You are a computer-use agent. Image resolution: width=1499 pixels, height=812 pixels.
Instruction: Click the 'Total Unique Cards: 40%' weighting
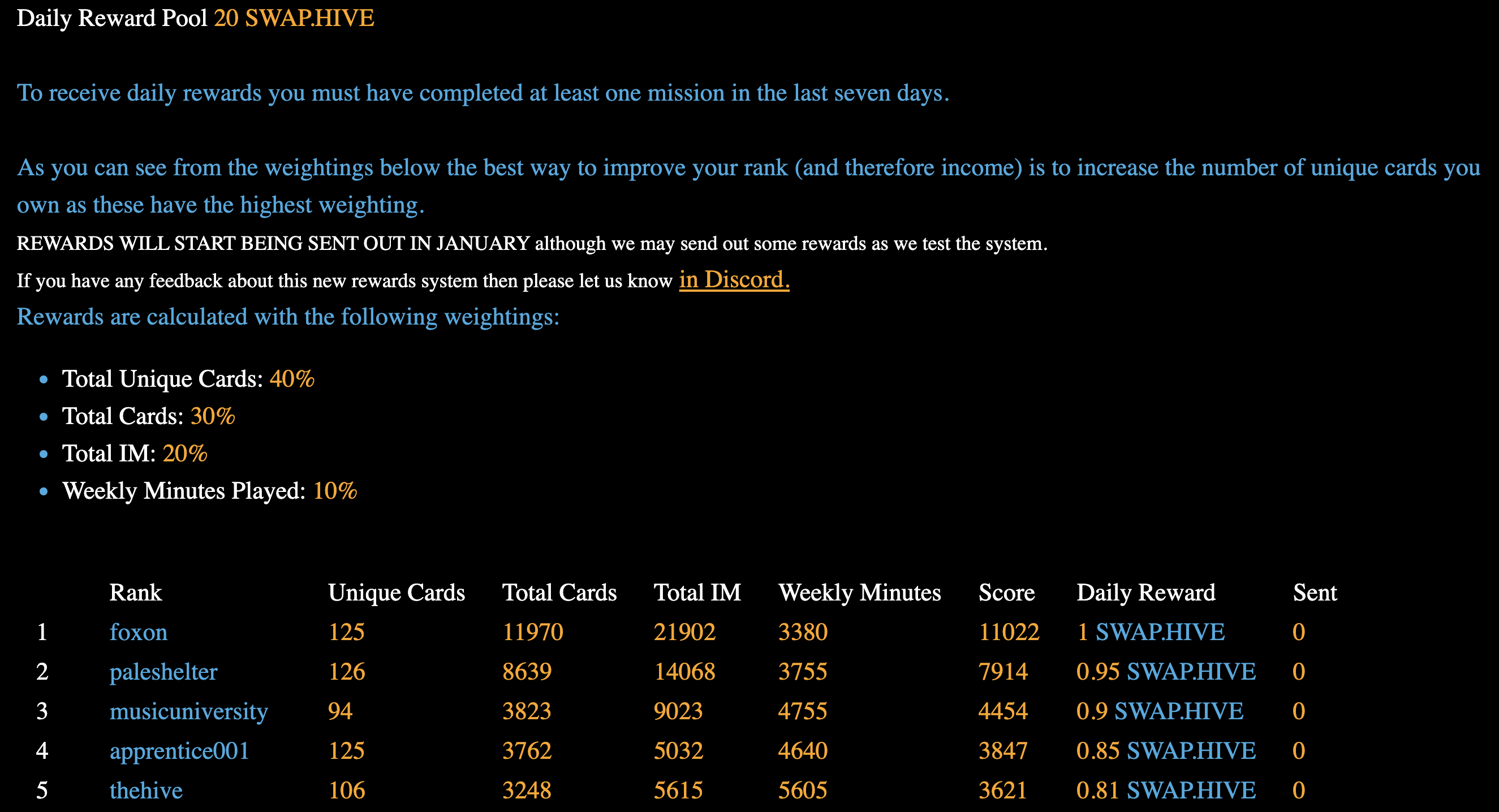click(x=188, y=379)
